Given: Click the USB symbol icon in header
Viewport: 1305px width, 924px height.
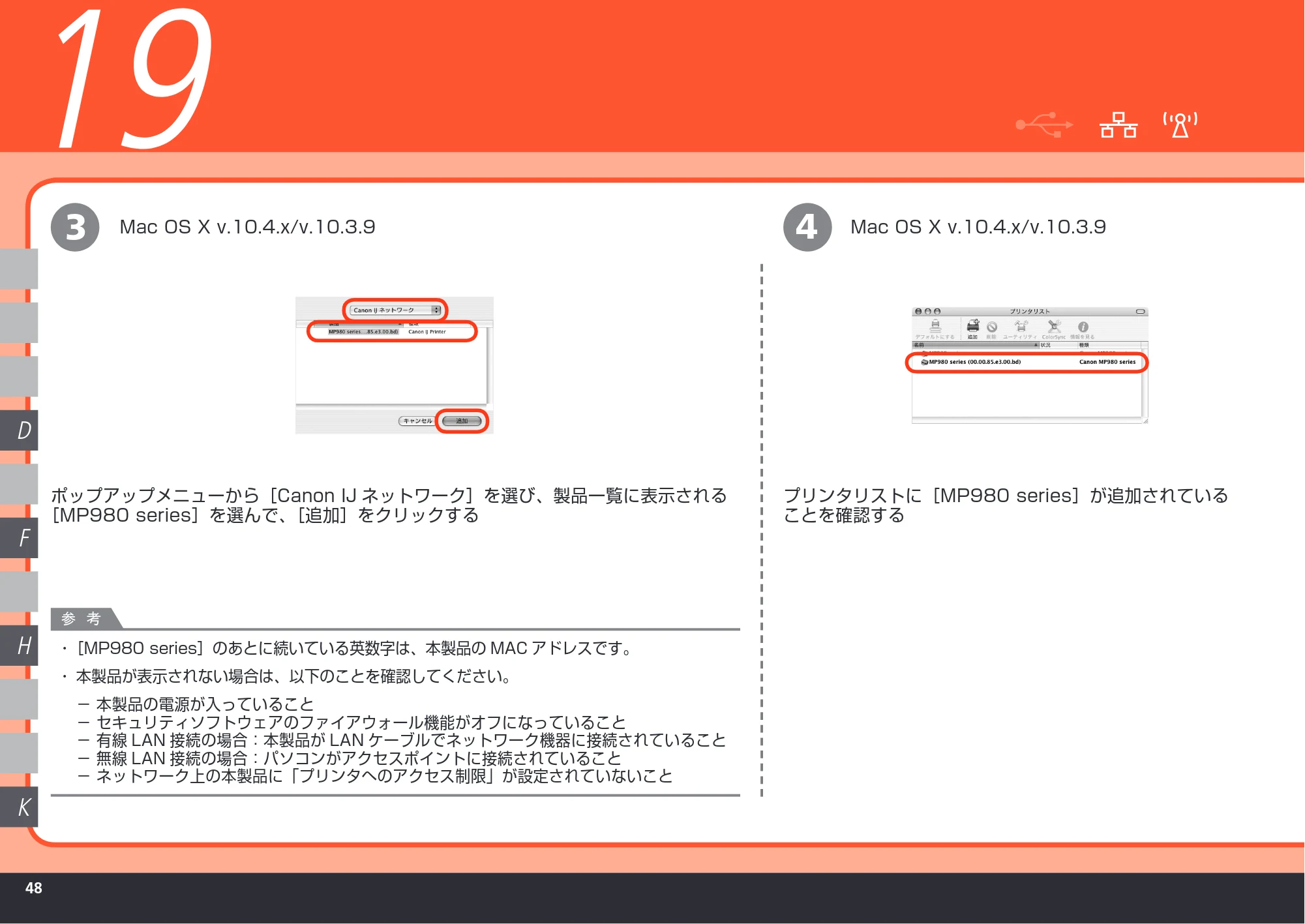Looking at the screenshot, I should click(x=1044, y=125).
